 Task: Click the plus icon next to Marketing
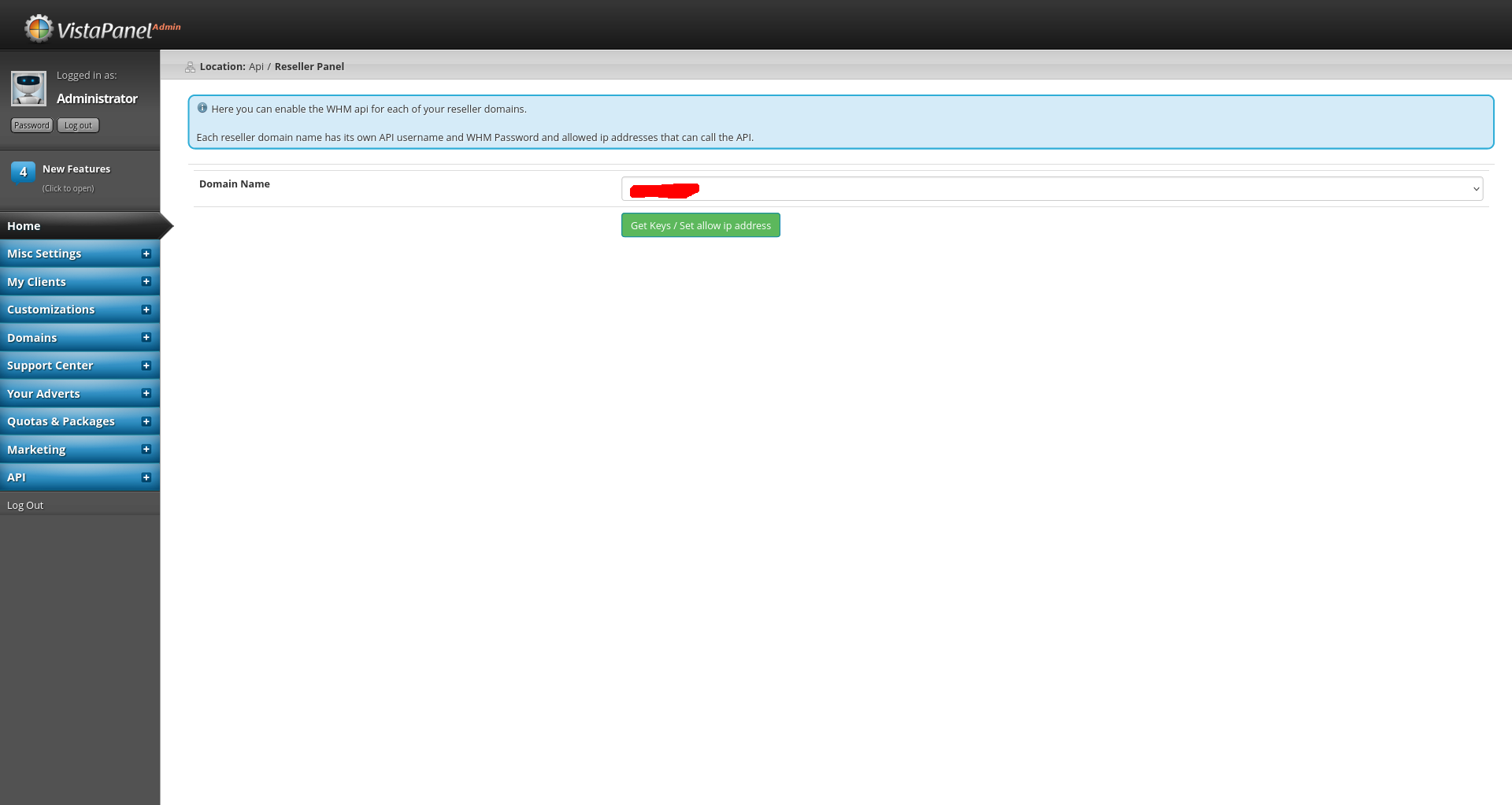(146, 449)
